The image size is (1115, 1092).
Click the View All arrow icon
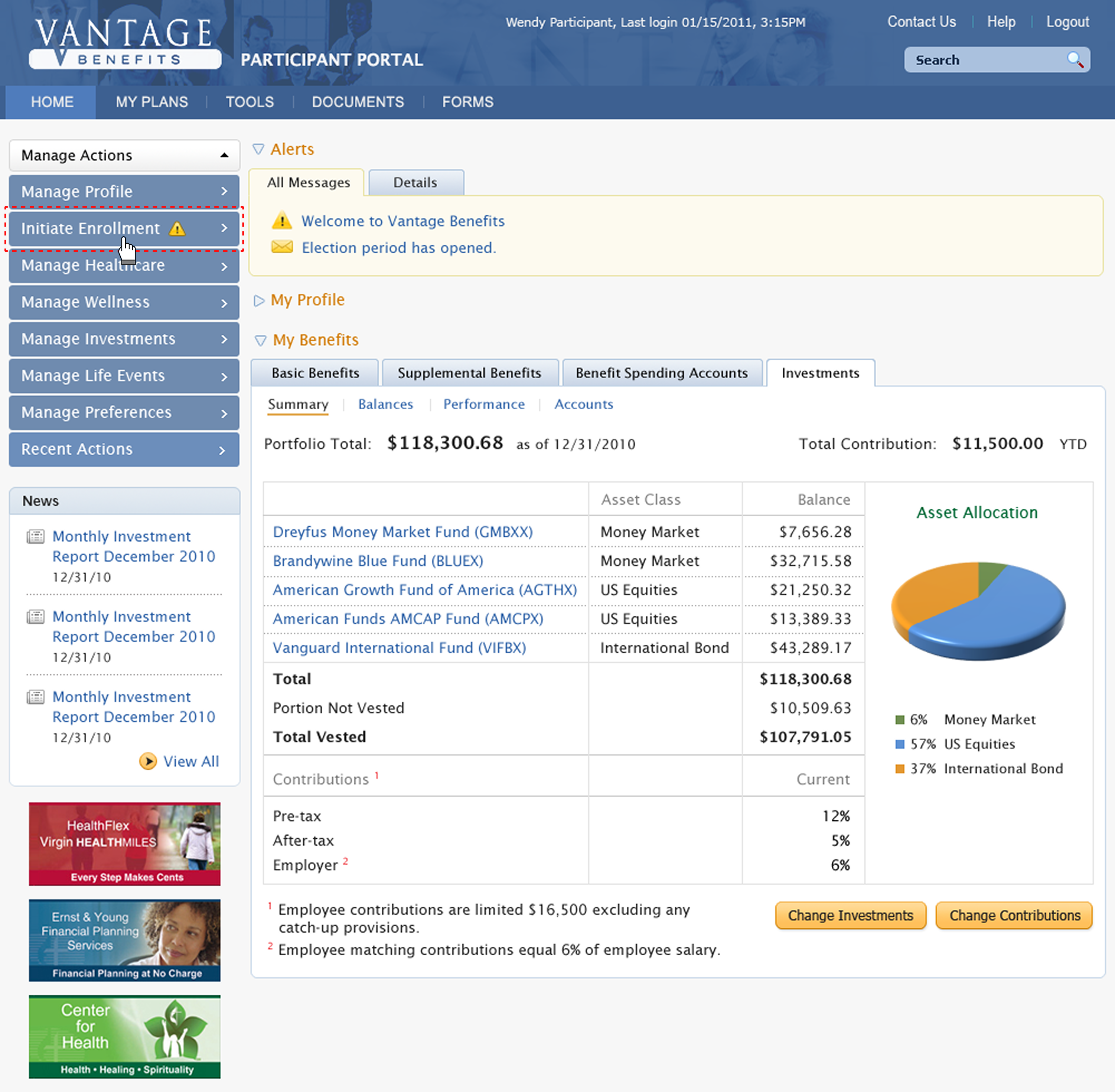coord(148,761)
